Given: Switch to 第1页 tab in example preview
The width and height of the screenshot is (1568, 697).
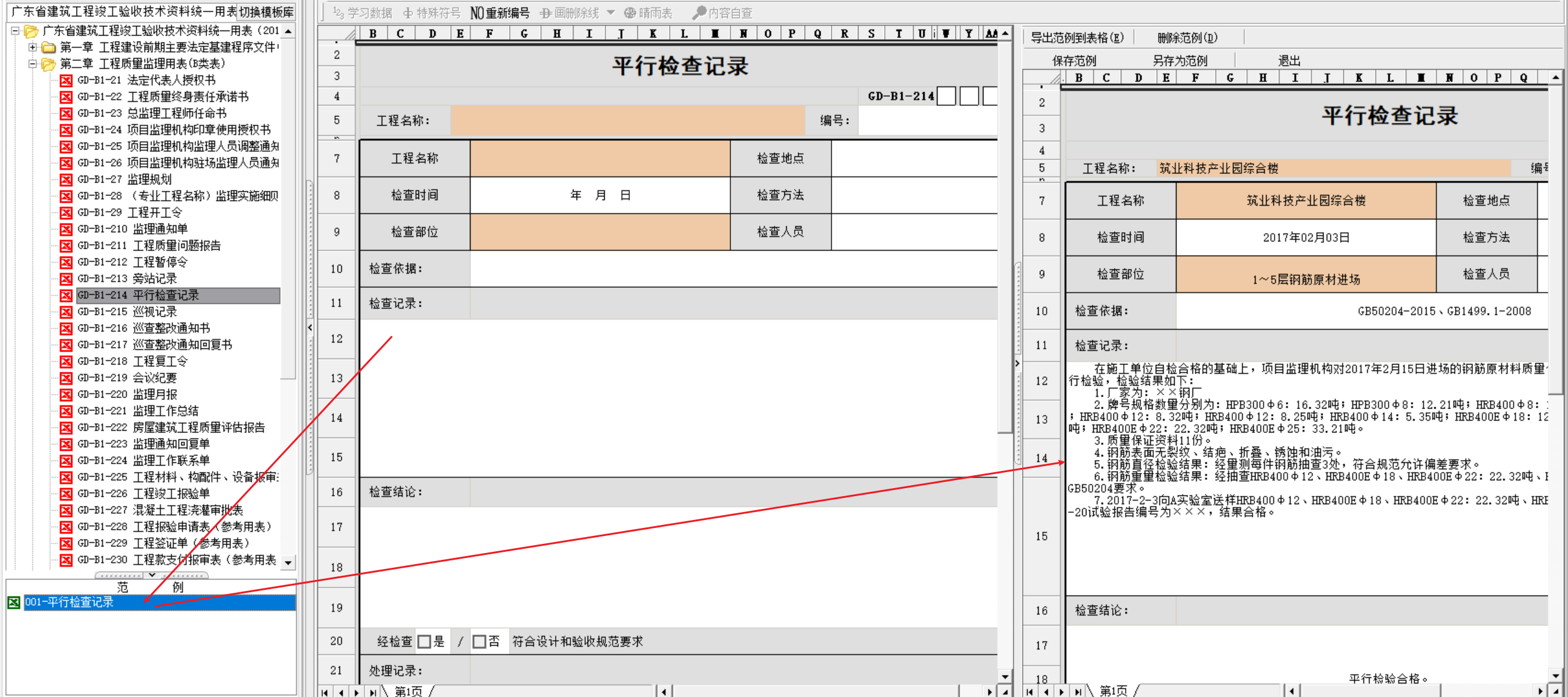Looking at the screenshot, I should pos(1113,691).
